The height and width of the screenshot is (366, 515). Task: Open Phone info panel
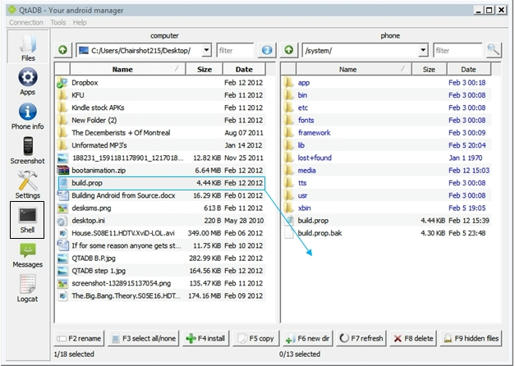[x=28, y=117]
